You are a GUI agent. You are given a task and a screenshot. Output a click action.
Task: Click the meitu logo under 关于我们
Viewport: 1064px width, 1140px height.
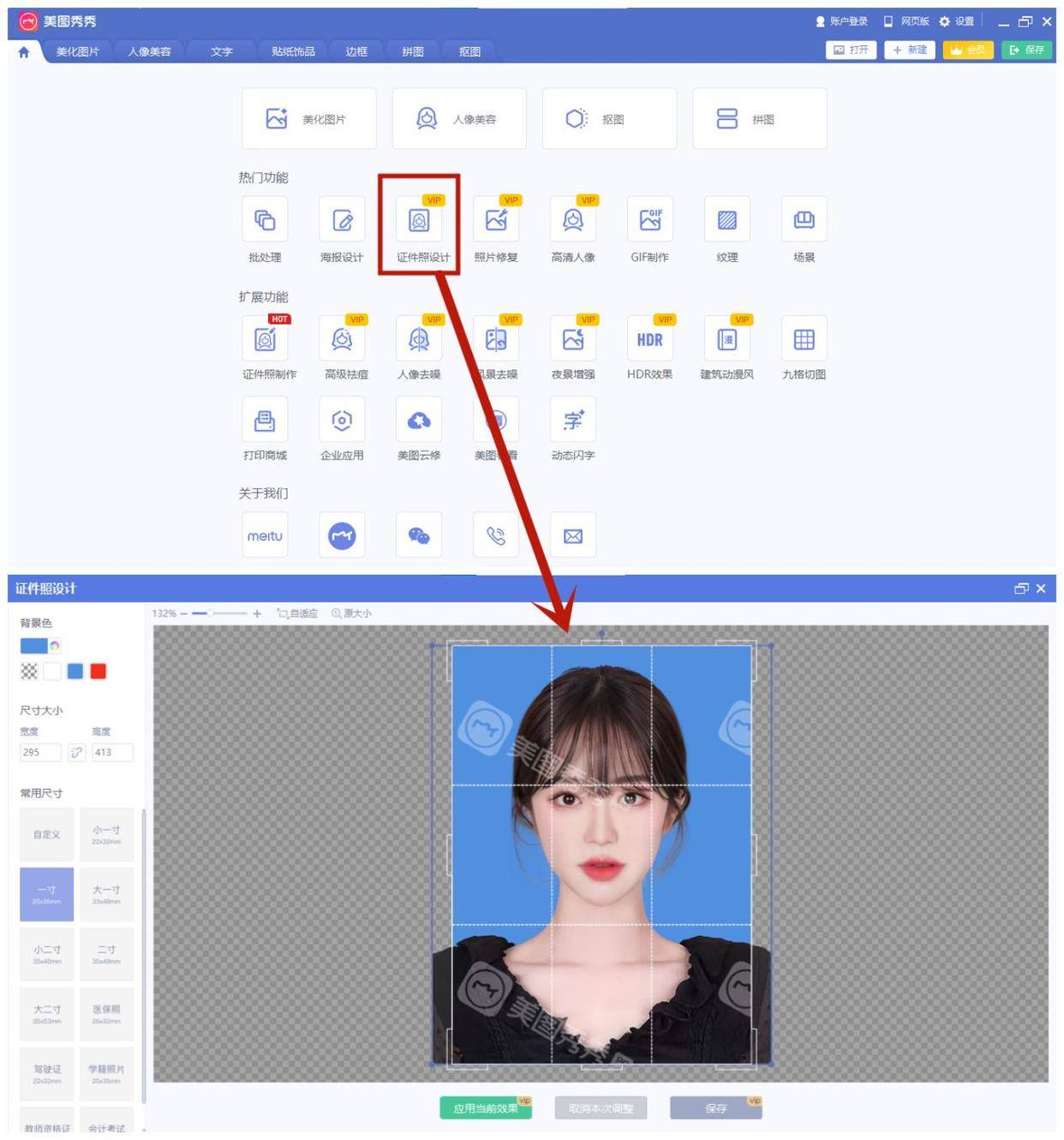[265, 535]
